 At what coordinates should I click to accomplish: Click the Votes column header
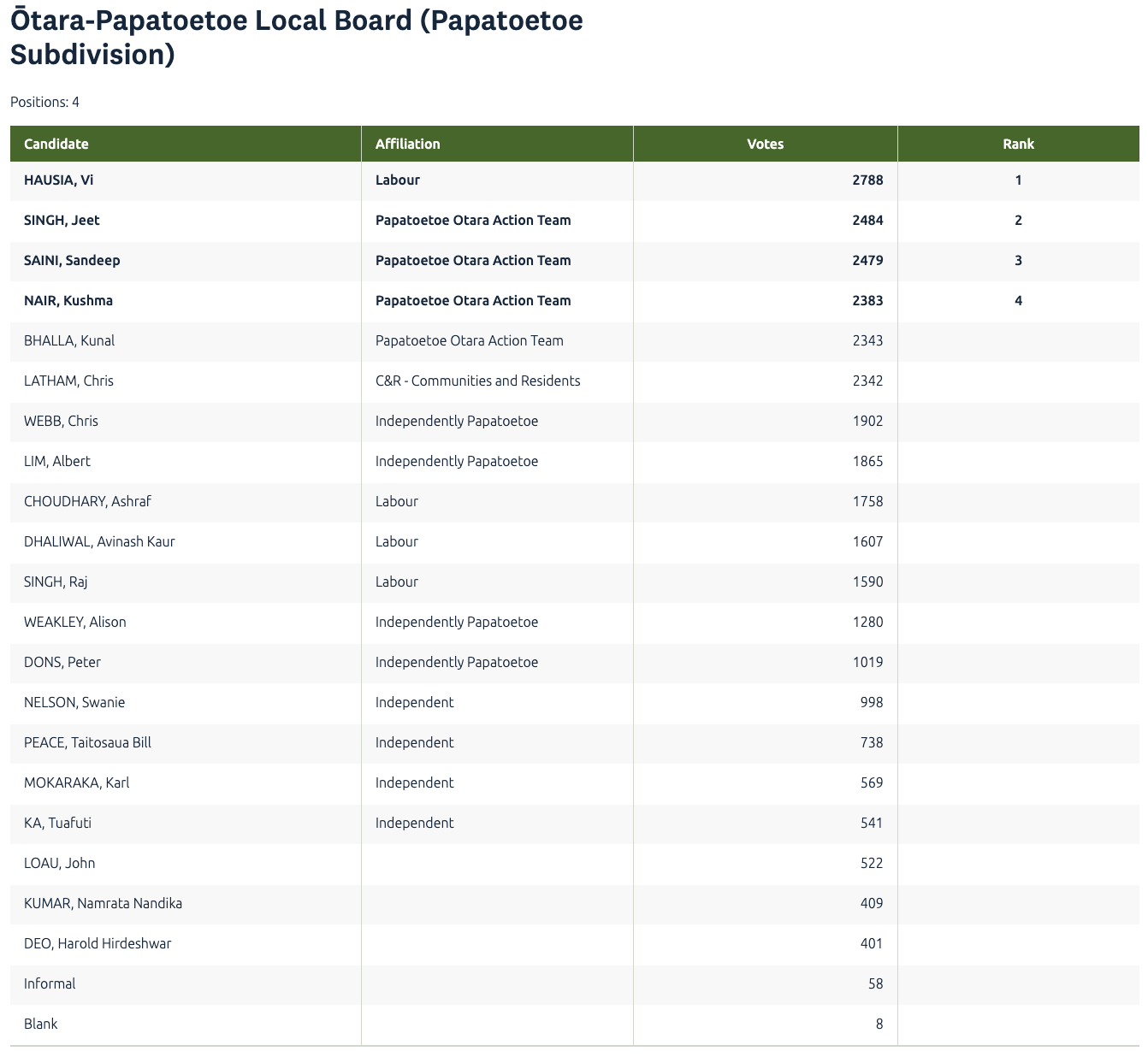tap(765, 144)
